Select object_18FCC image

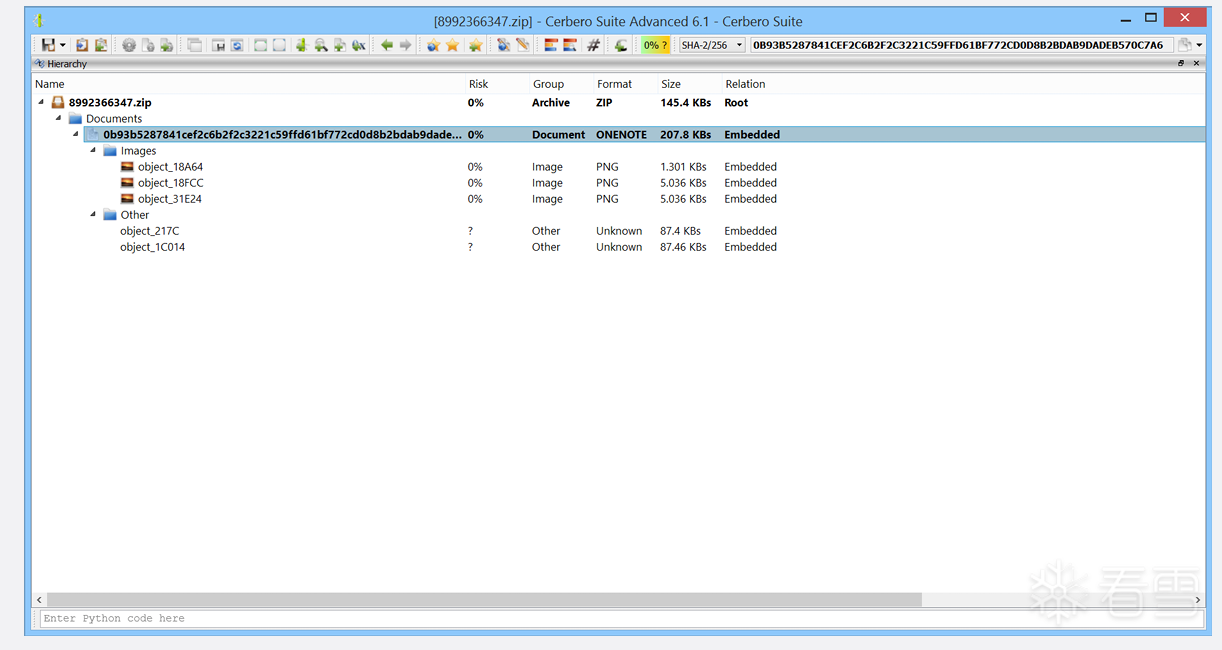tap(170, 182)
